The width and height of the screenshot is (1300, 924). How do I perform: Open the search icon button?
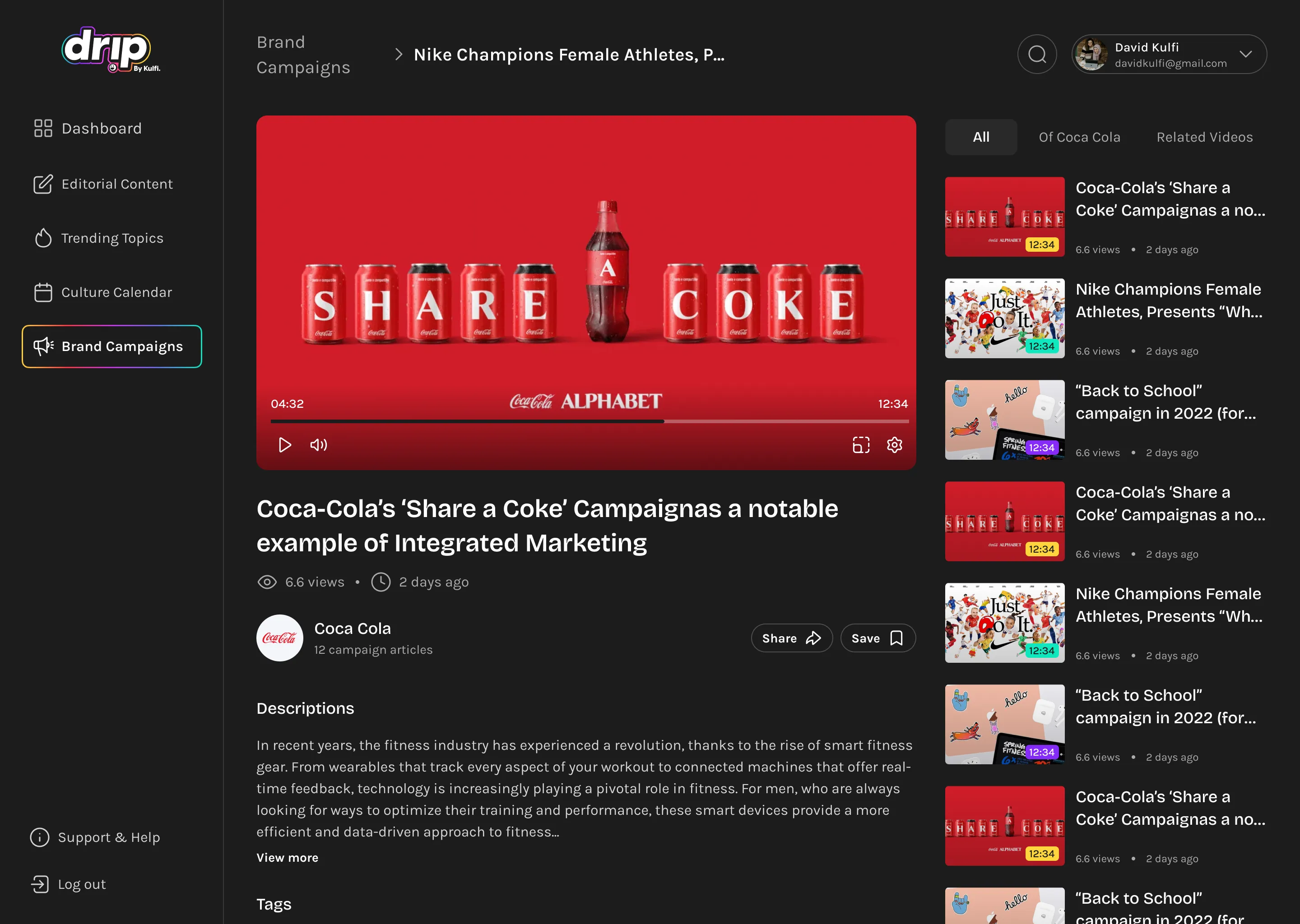pyautogui.click(x=1037, y=55)
